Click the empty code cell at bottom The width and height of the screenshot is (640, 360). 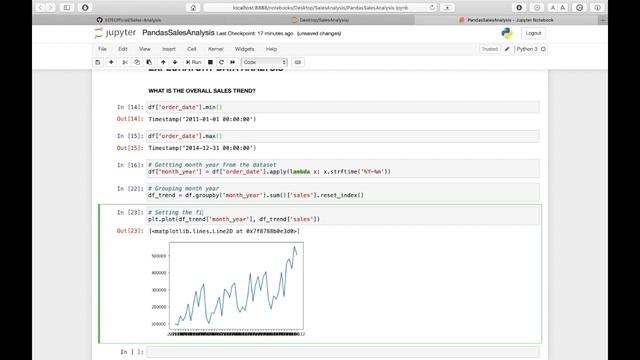(343, 352)
